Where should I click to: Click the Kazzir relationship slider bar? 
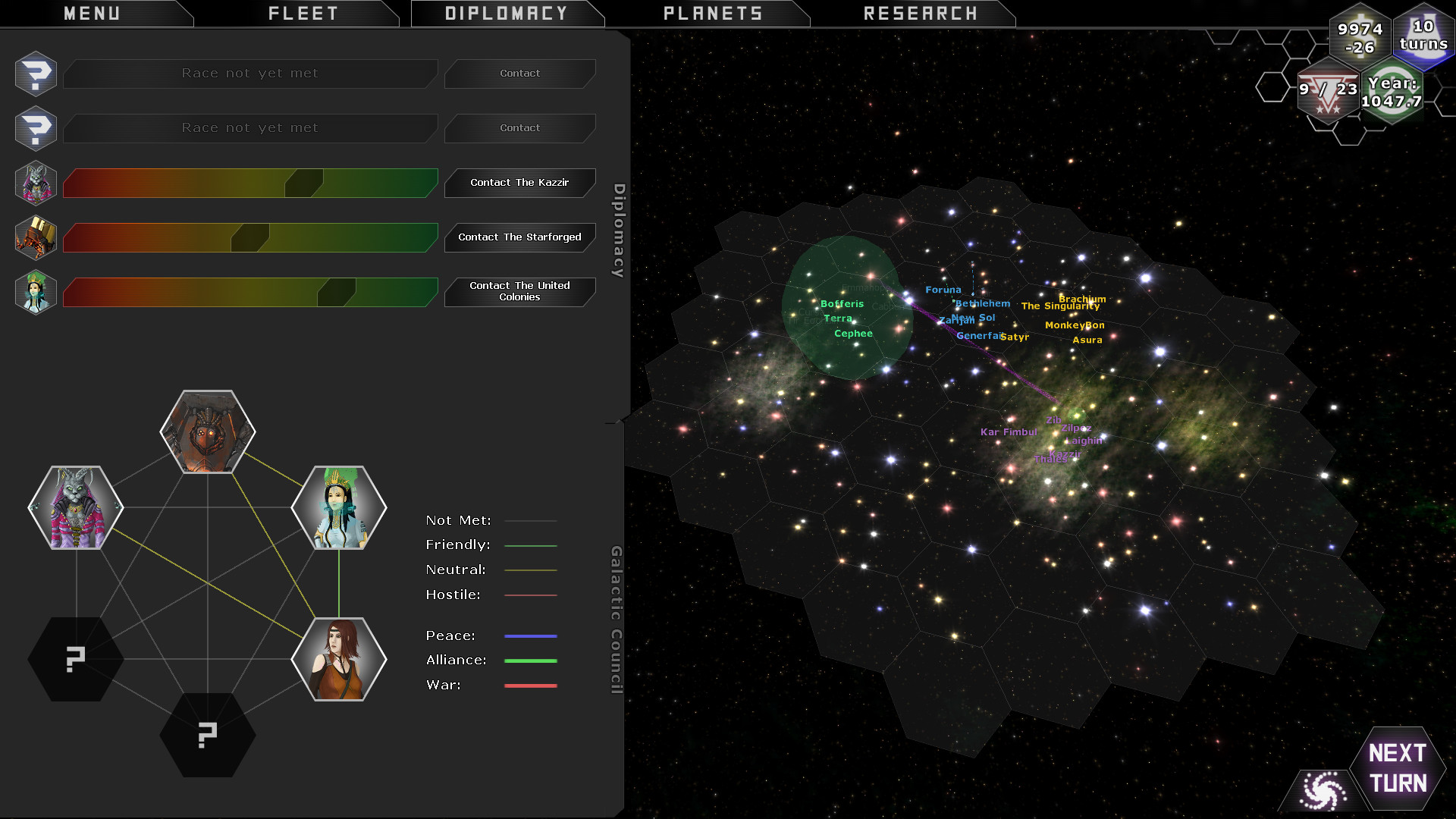[x=249, y=182]
